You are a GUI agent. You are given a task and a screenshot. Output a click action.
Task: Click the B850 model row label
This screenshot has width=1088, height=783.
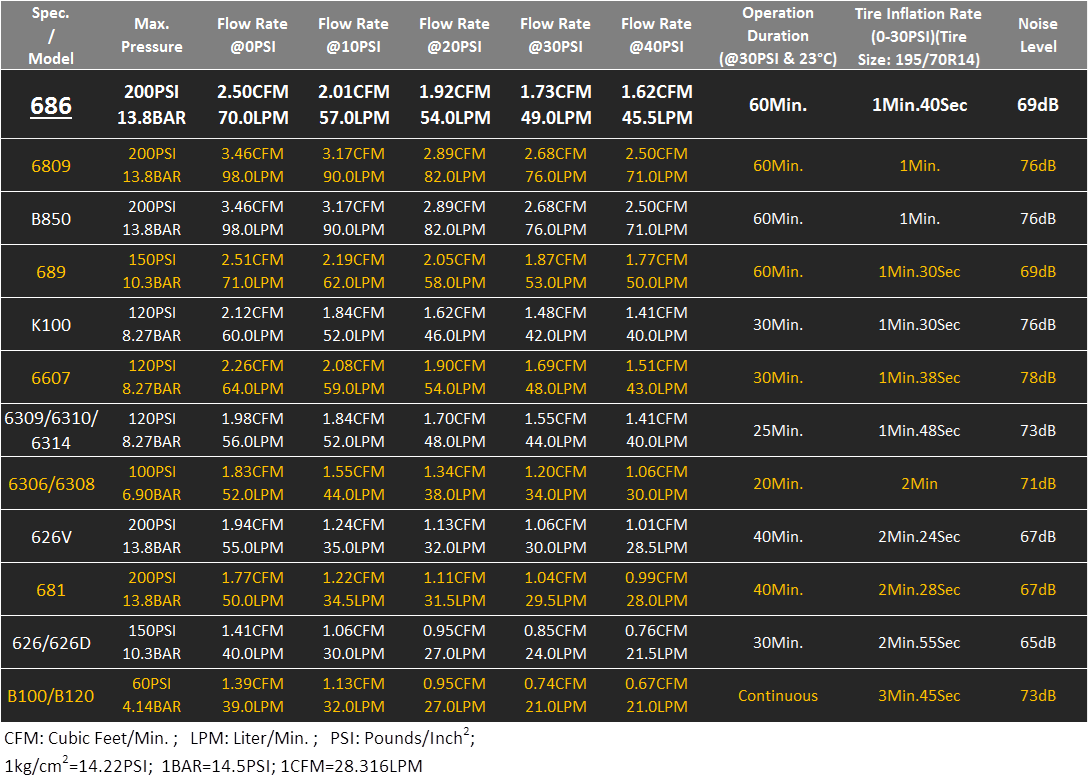click(51, 219)
